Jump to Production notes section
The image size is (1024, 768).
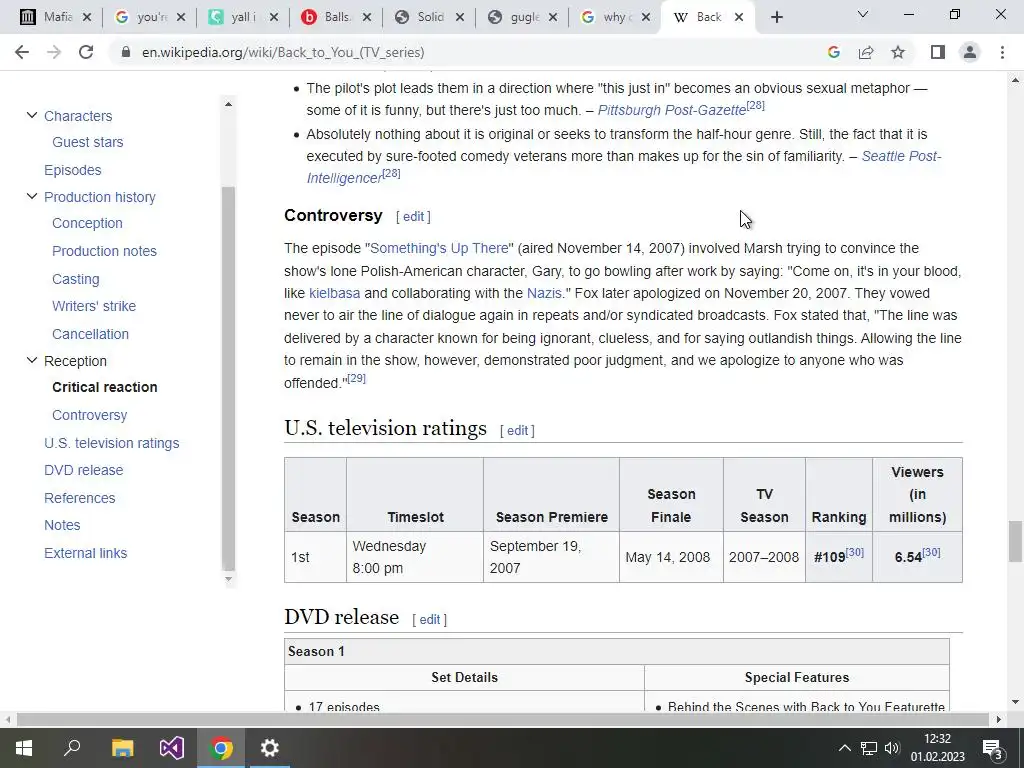104,251
